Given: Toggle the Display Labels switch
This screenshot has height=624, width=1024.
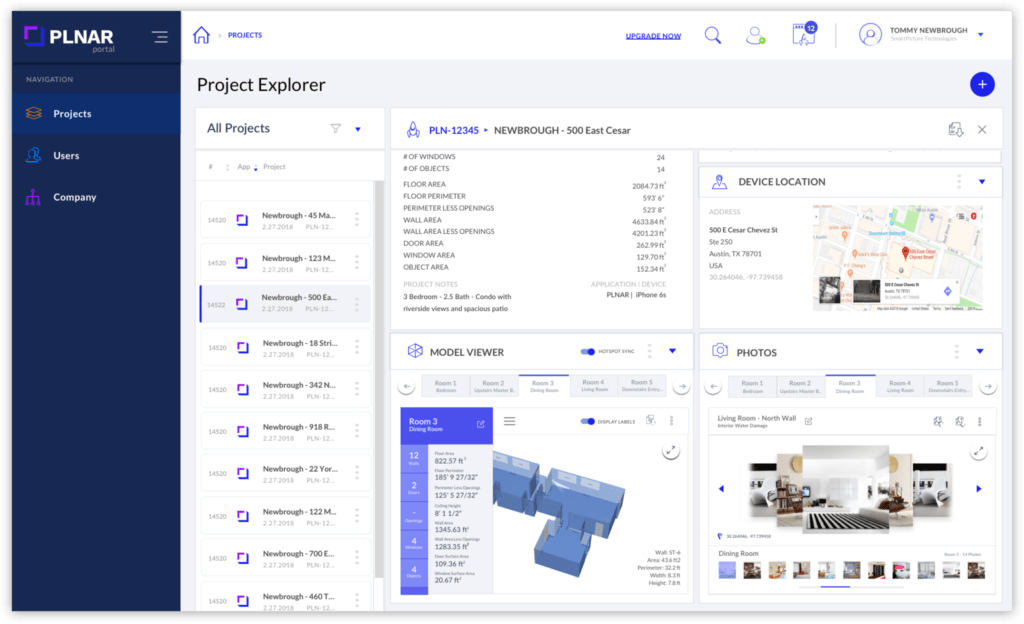Looking at the screenshot, I should point(588,421).
